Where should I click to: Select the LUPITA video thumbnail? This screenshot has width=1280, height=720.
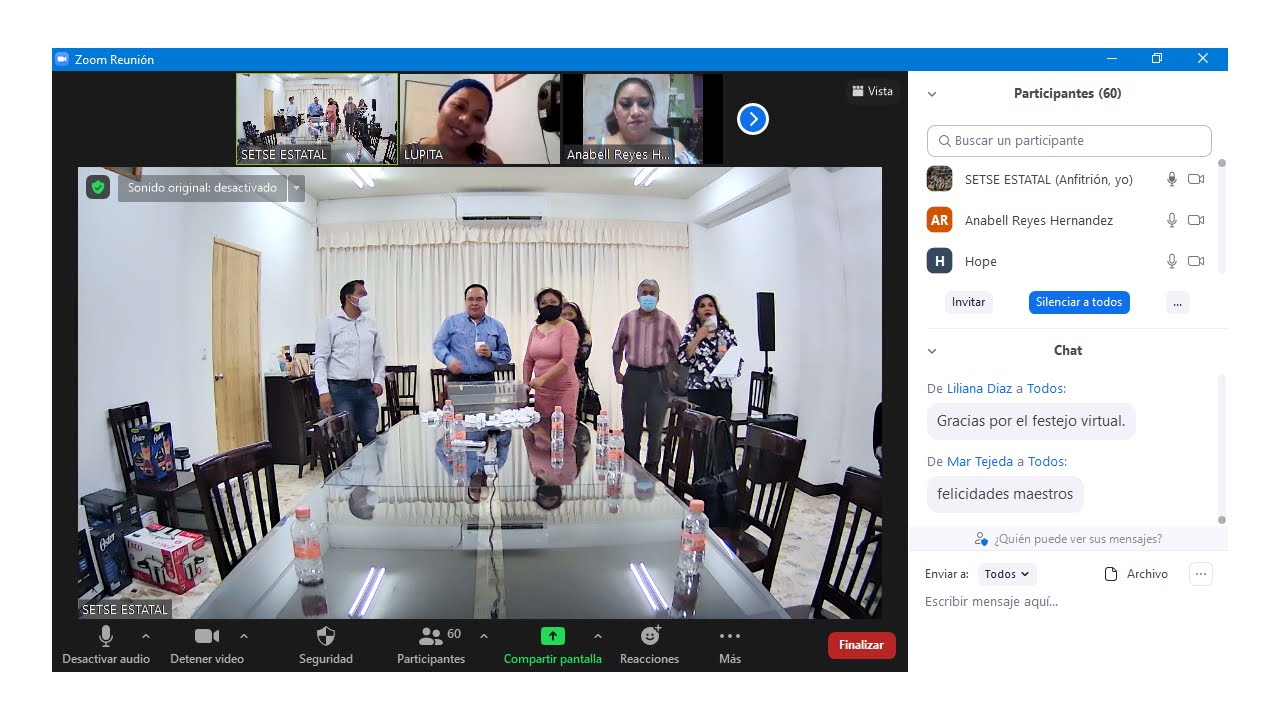pos(480,119)
